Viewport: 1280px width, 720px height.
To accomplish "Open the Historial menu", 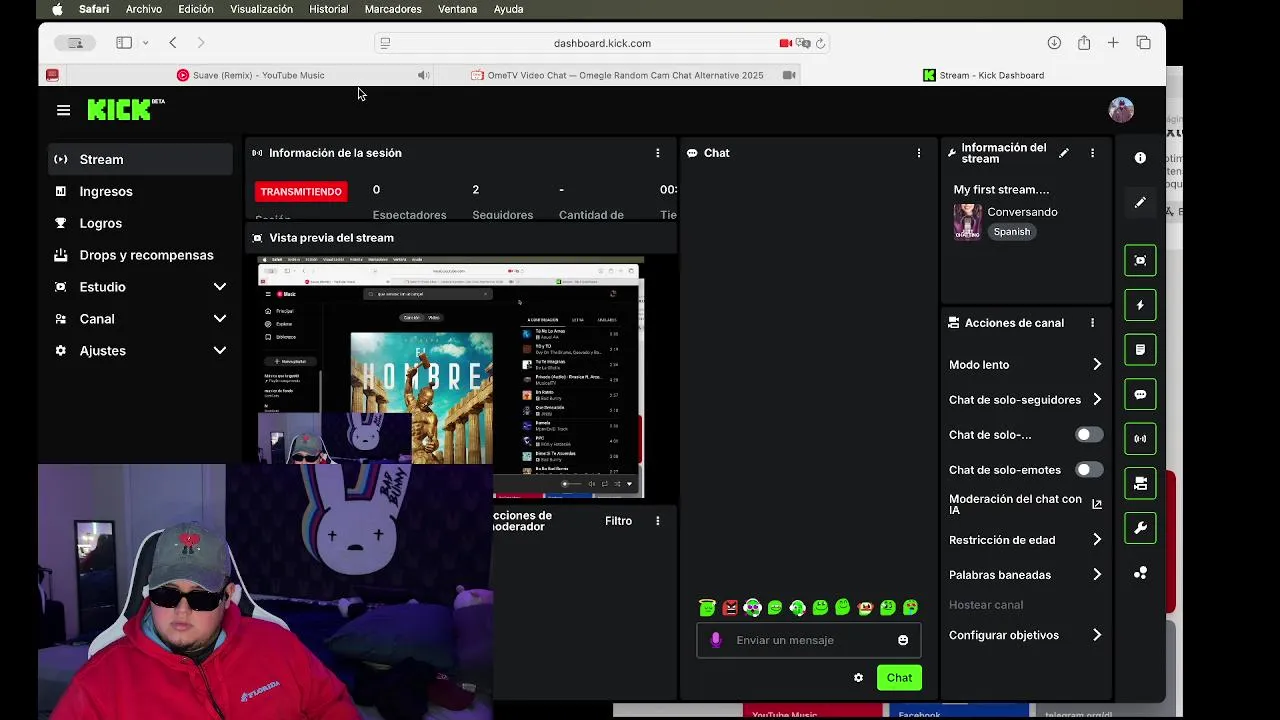I will click(x=329, y=9).
